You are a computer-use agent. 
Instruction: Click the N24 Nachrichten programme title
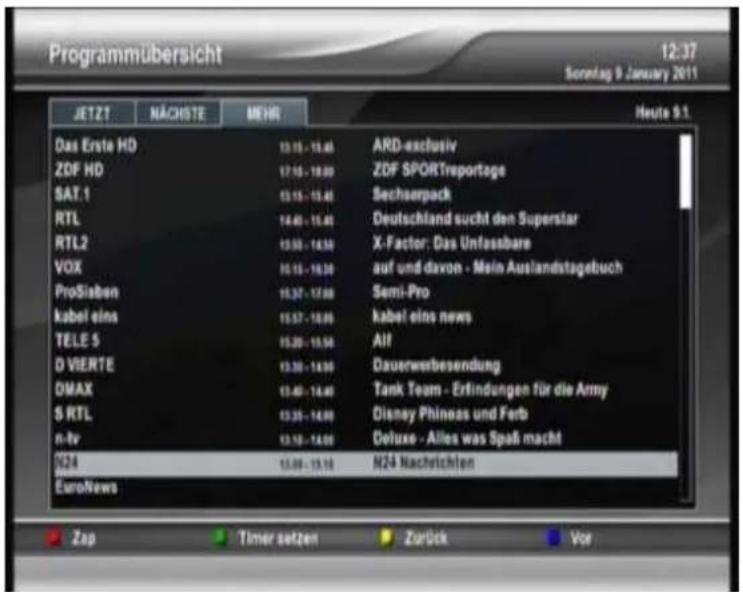423,463
